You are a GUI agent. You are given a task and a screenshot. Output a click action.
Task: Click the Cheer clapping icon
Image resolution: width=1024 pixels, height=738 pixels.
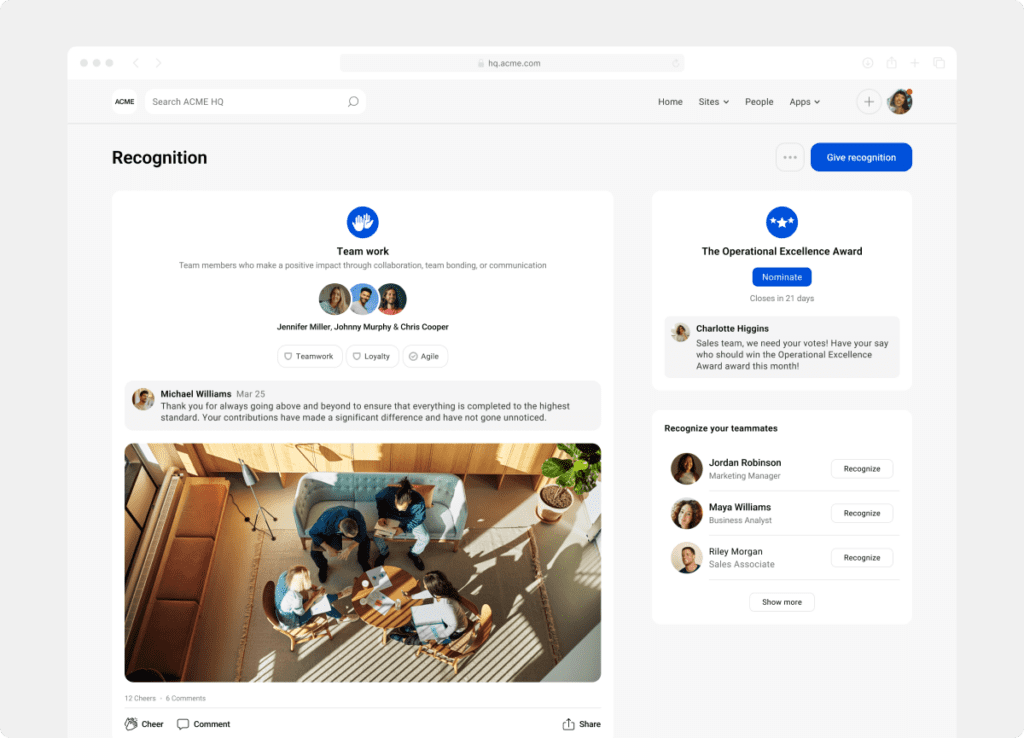coord(131,724)
